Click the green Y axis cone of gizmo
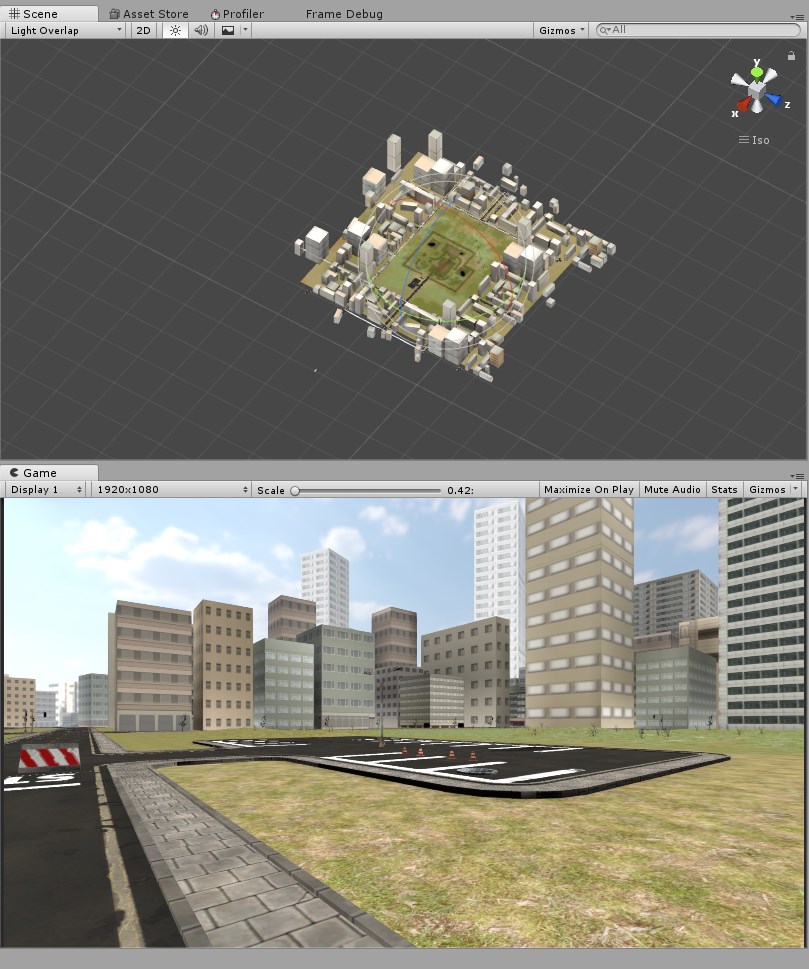Viewport: 809px width, 969px height. click(756, 72)
